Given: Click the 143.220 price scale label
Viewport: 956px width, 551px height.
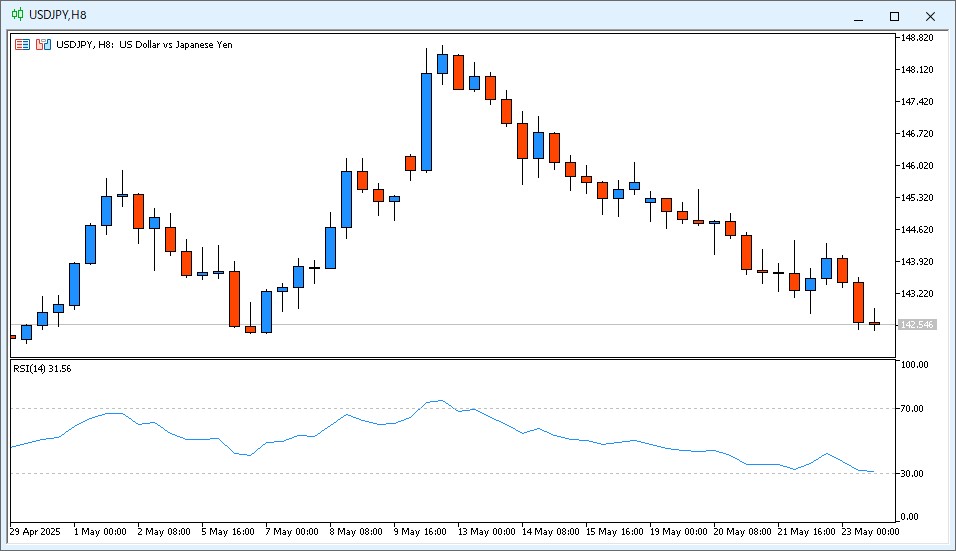Looking at the screenshot, I should pos(917,294).
